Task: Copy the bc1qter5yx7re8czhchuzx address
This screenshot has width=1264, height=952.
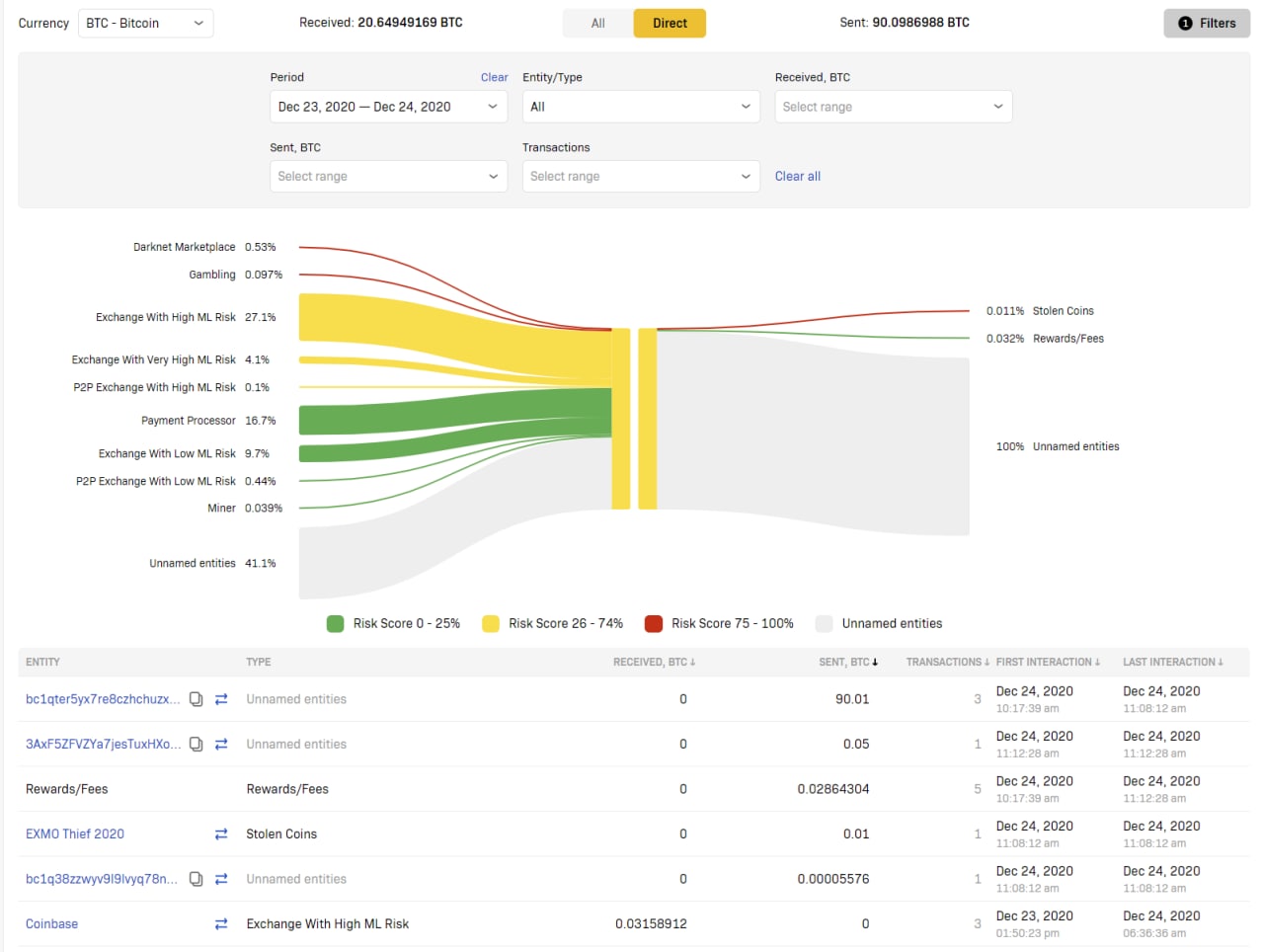Action: (196, 699)
